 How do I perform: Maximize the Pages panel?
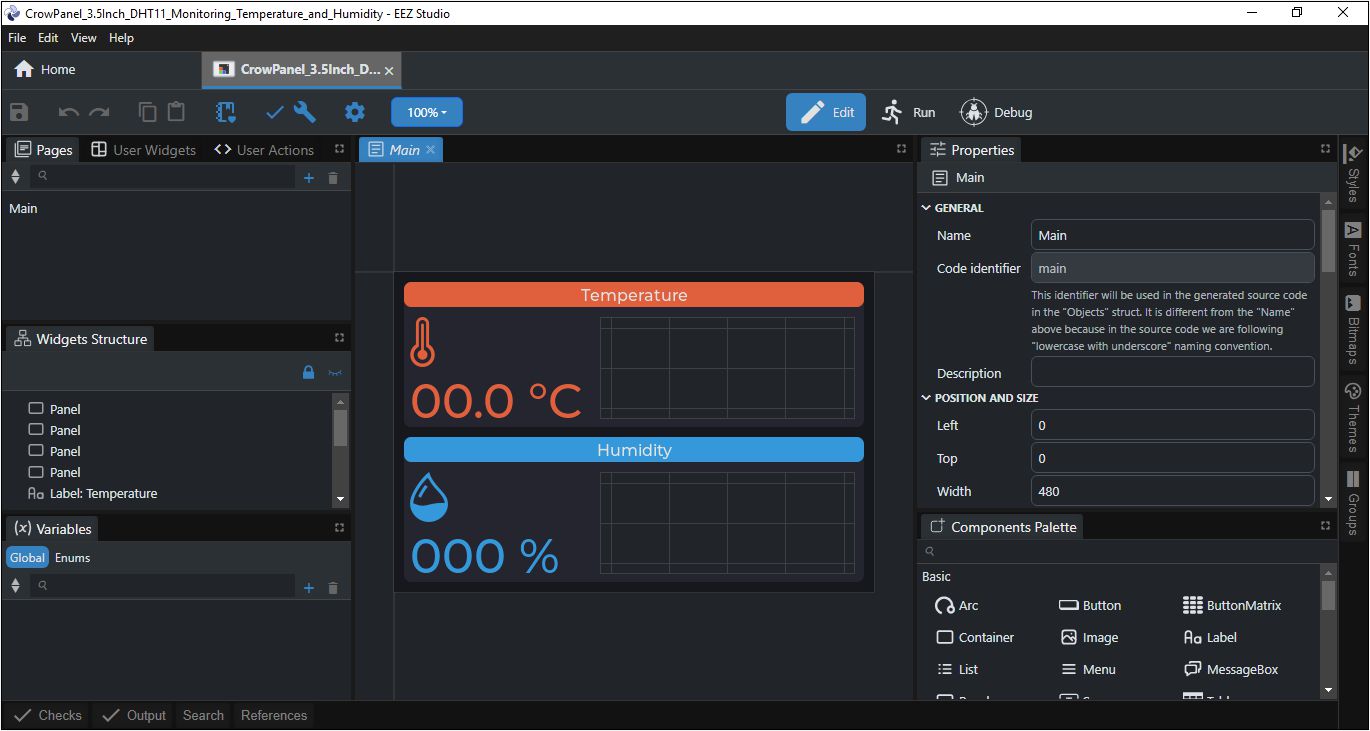point(339,149)
